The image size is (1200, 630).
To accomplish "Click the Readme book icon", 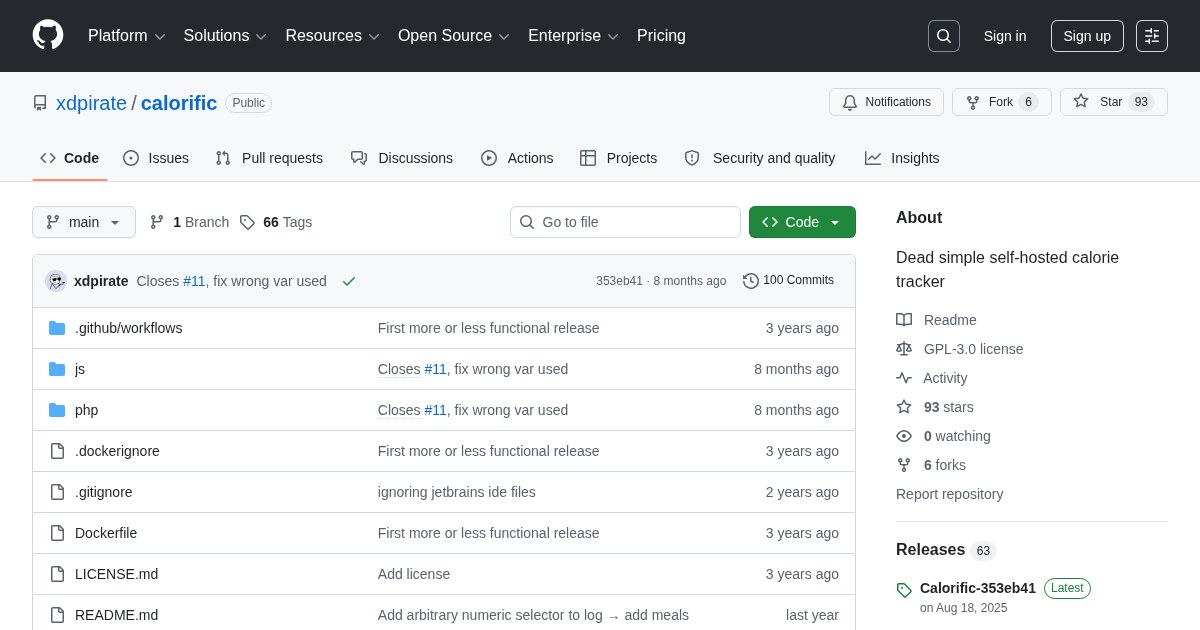I will [904, 320].
